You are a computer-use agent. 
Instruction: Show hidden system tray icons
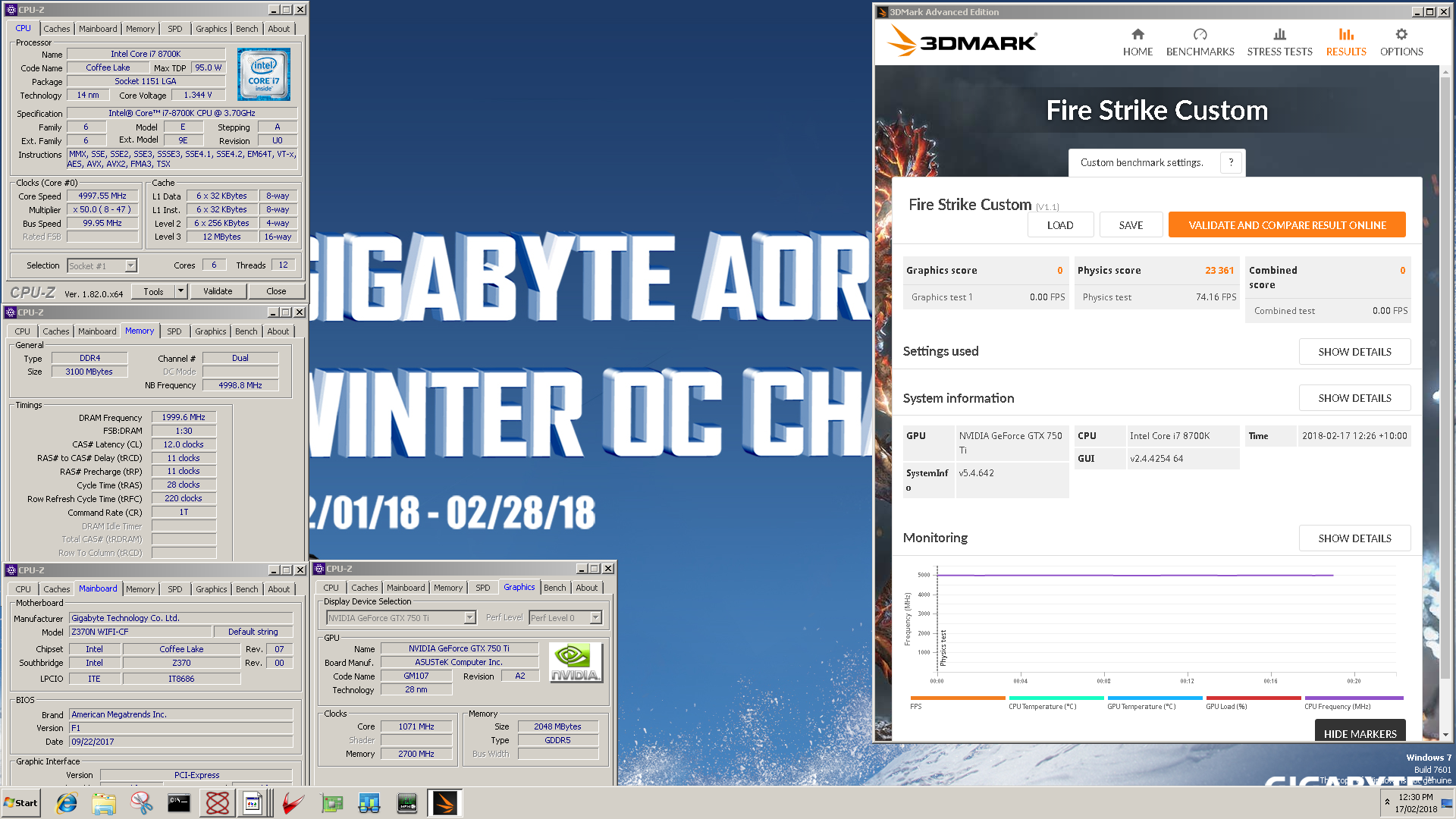pyautogui.click(x=1387, y=802)
